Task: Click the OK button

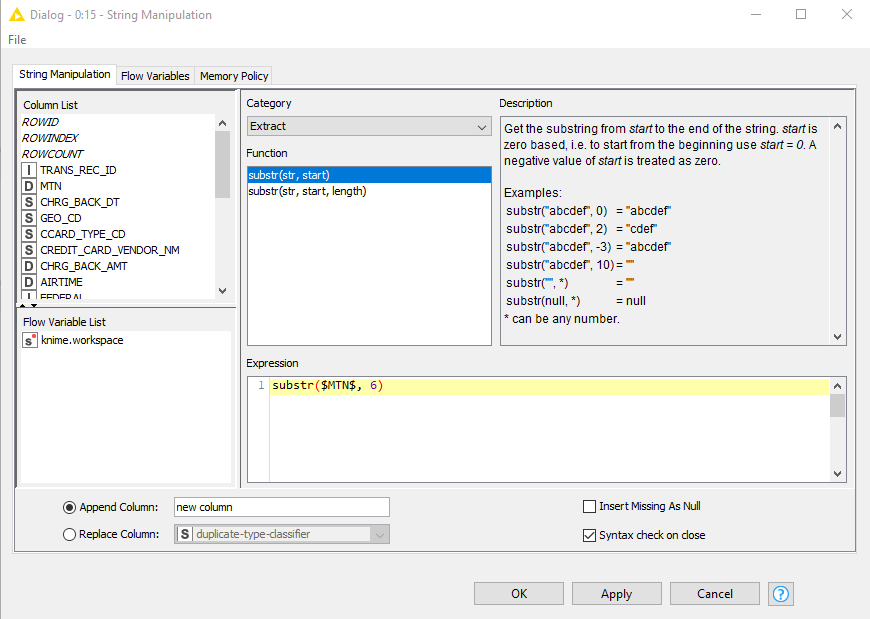Action: tap(519, 594)
